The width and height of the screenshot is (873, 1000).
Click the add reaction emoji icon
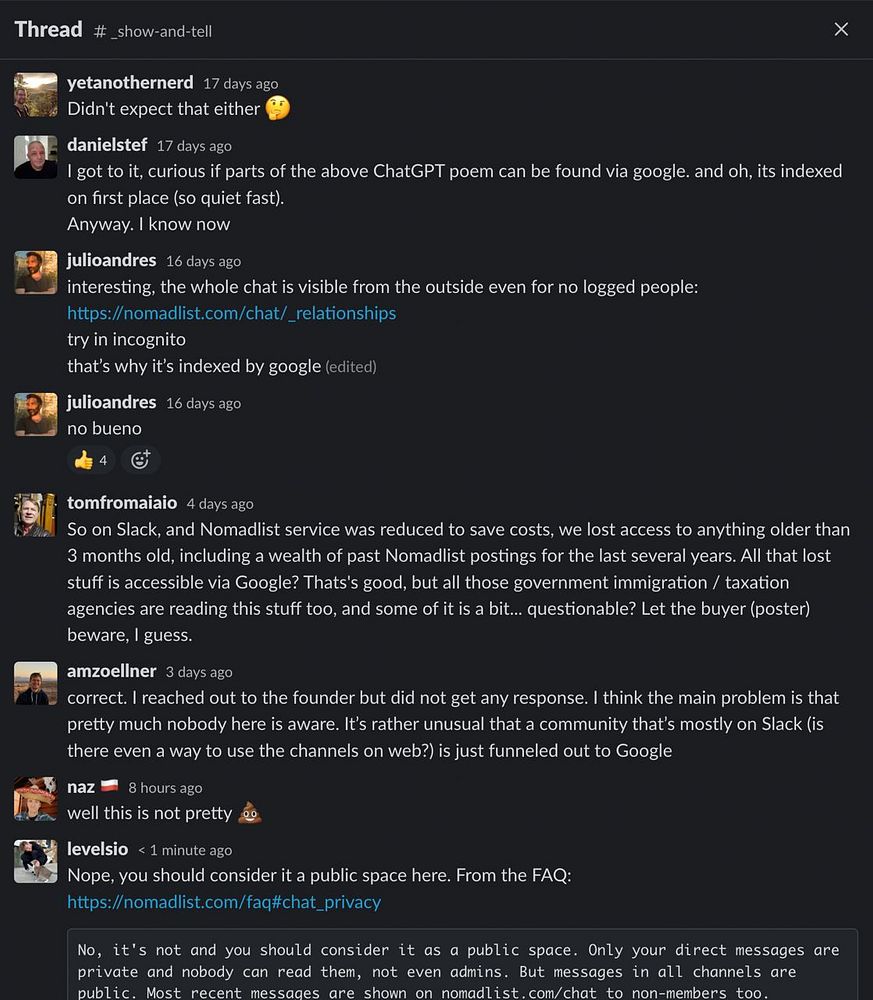(x=140, y=460)
